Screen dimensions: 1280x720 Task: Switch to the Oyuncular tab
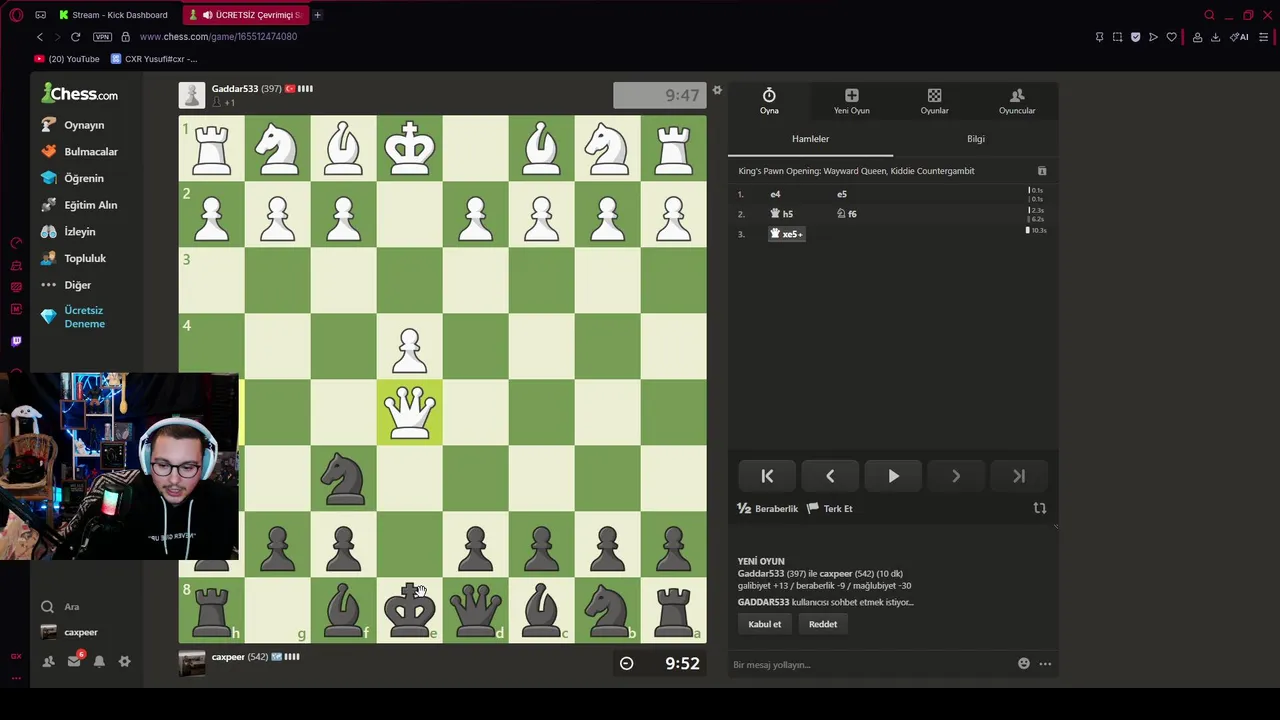coord(1017,101)
